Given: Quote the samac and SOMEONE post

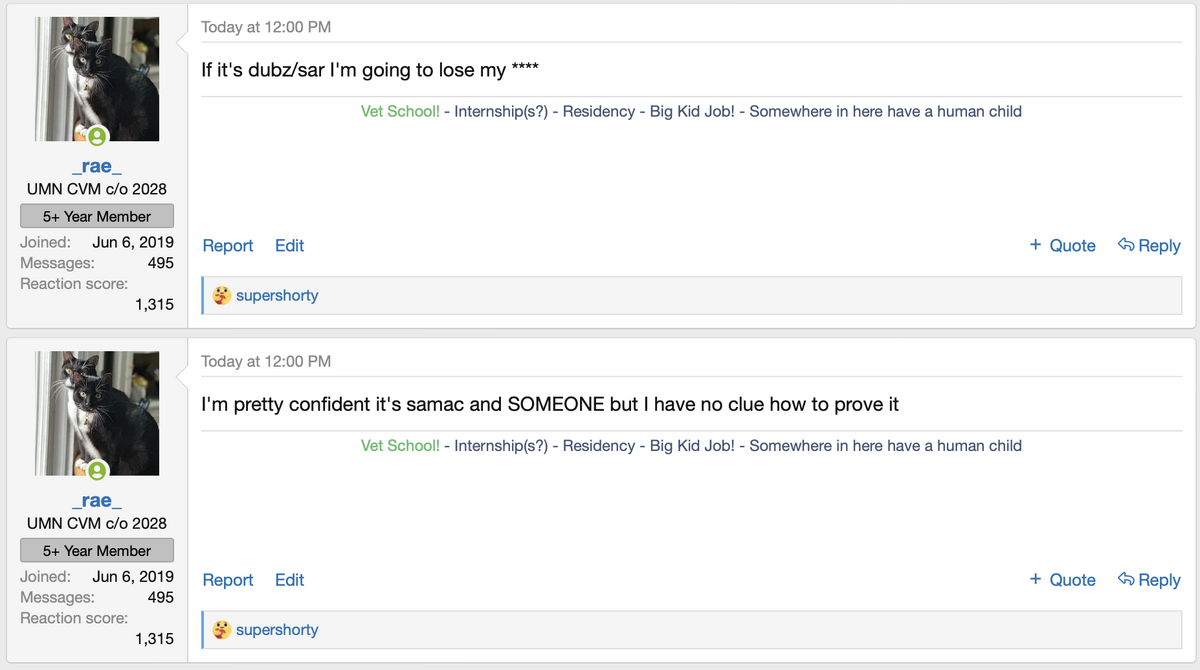Looking at the screenshot, I should [1063, 579].
